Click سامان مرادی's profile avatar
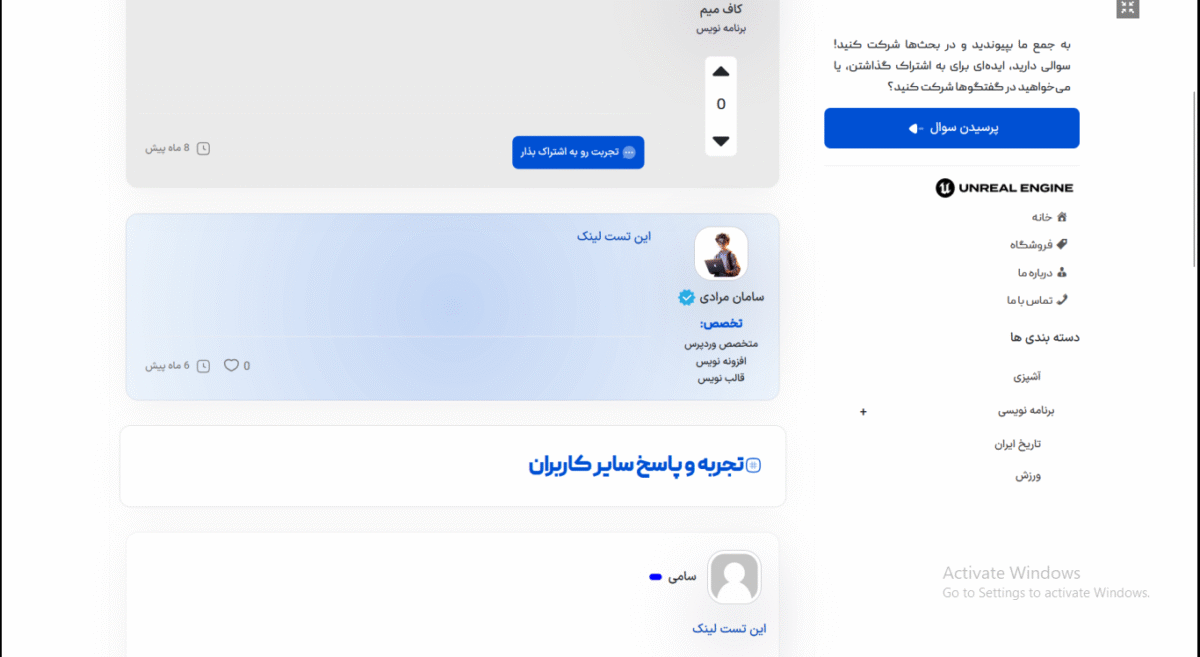Screen dimensions: 1200x657 721,254
